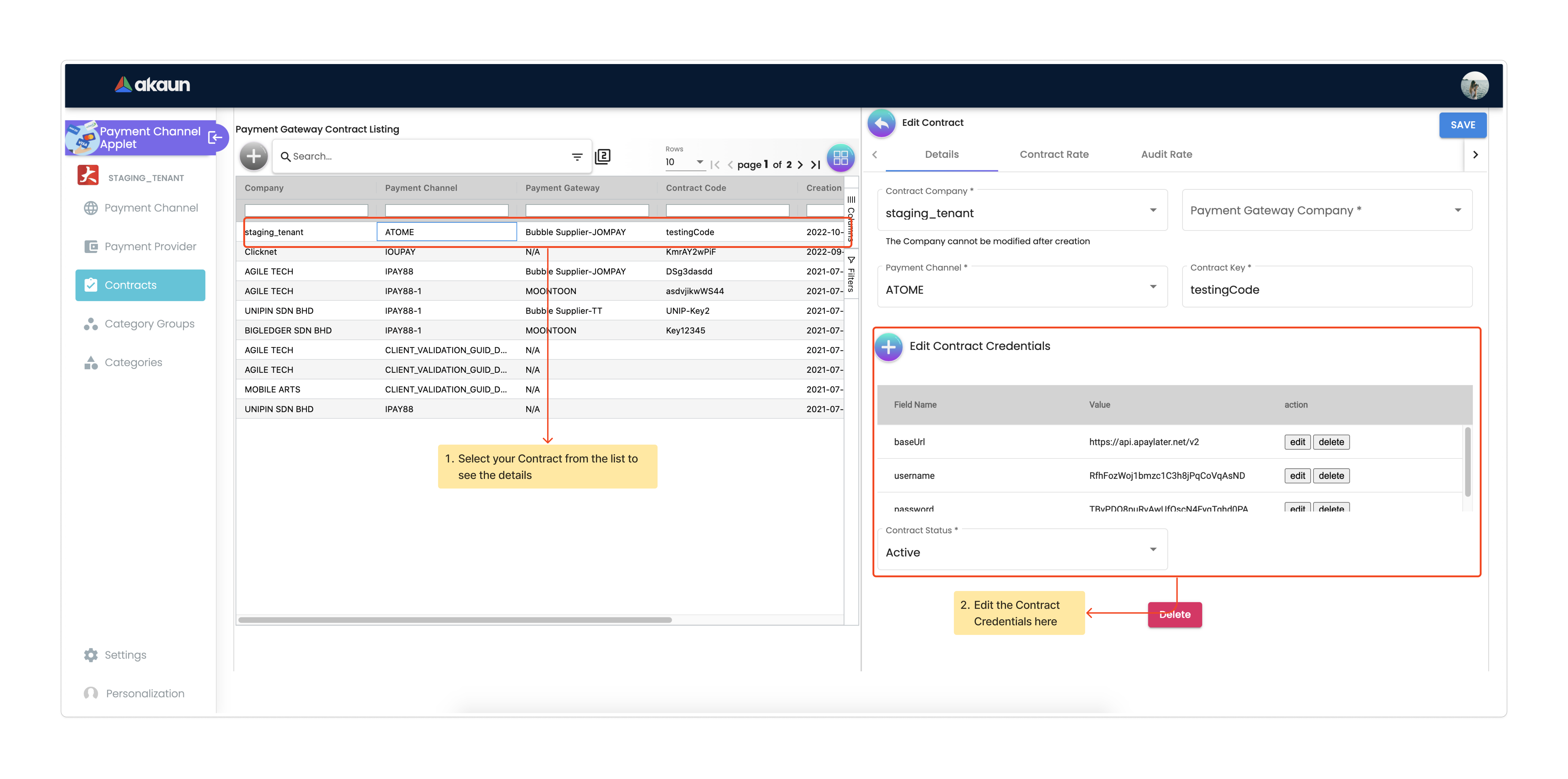Open the search filter options icon
1568x779 pixels.
577,157
